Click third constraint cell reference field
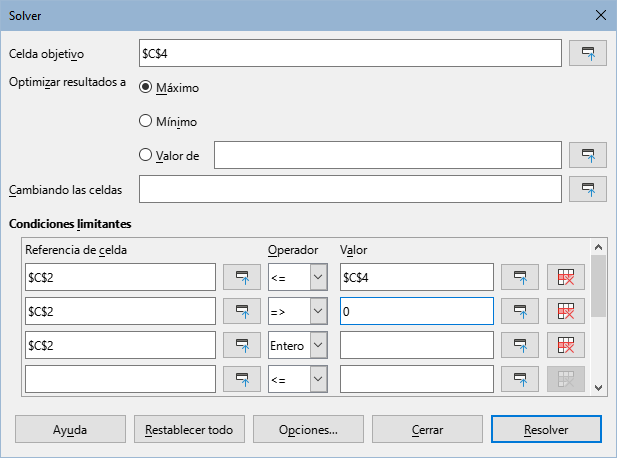Screen dimensions: 617x458 tap(120, 345)
